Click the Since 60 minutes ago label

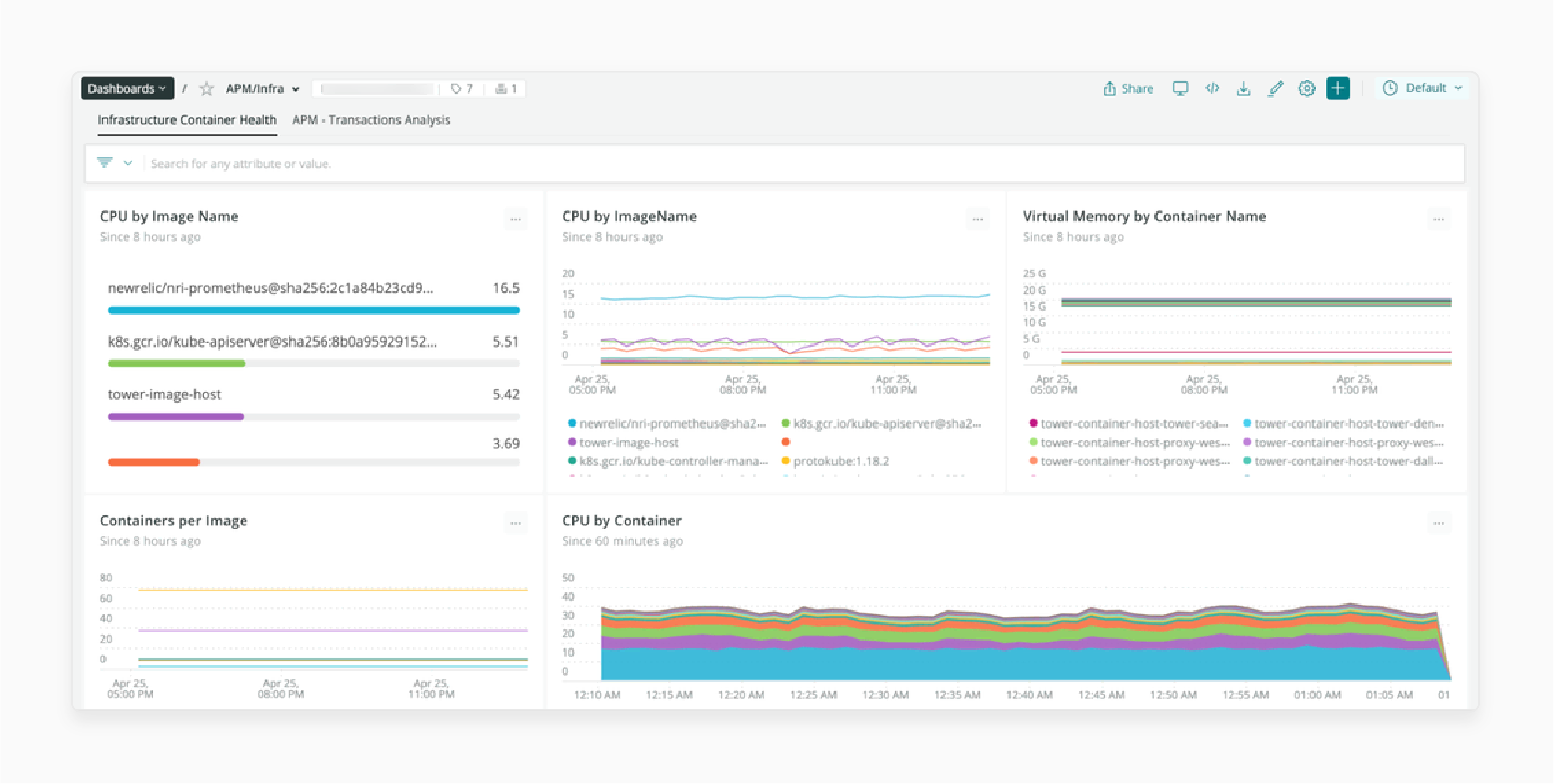click(x=622, y=541)
